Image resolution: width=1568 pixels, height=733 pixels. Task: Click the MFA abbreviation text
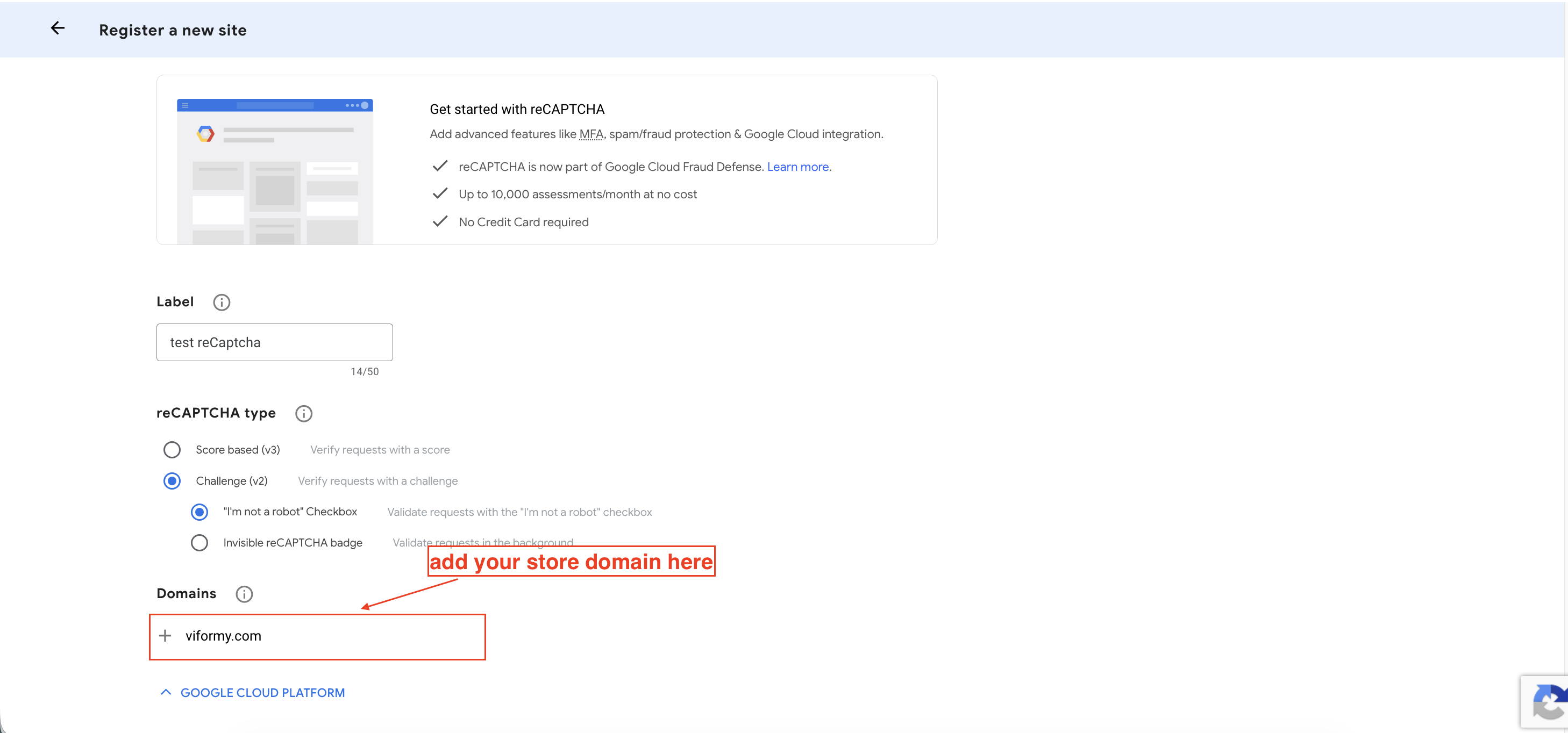click(x=591, y=134)
